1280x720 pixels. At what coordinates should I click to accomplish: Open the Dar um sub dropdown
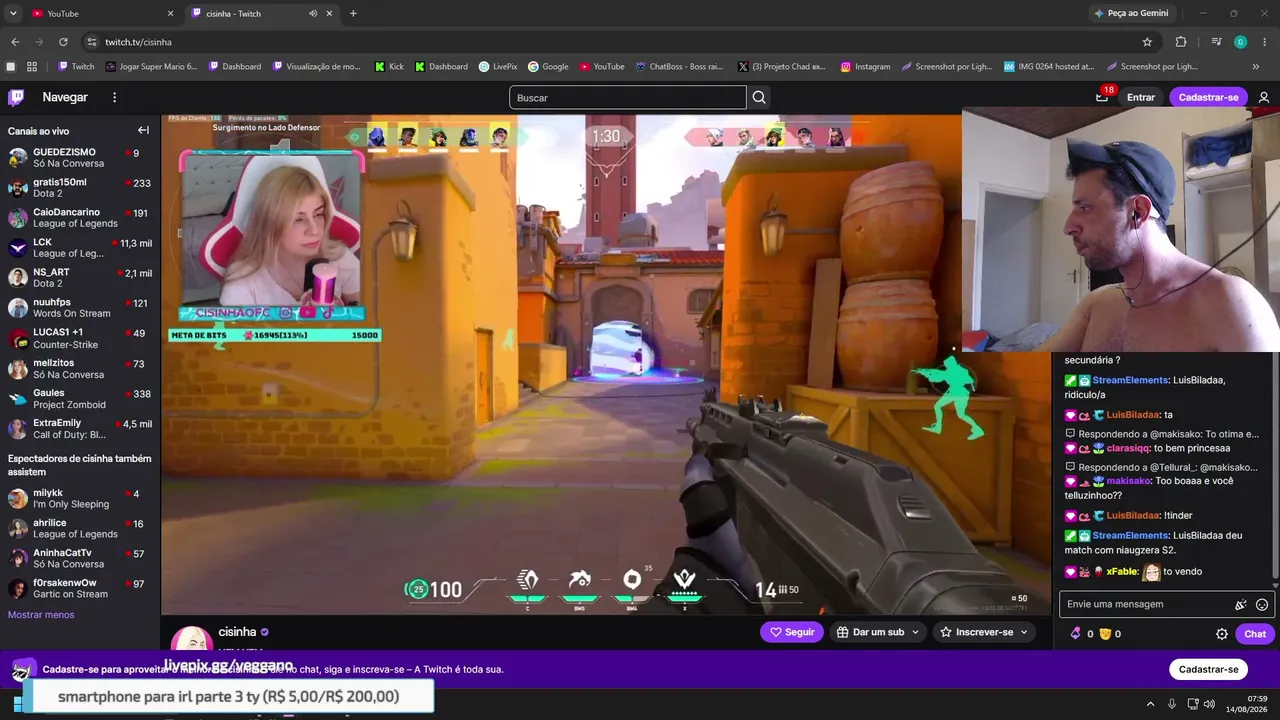tap(879, 632)
